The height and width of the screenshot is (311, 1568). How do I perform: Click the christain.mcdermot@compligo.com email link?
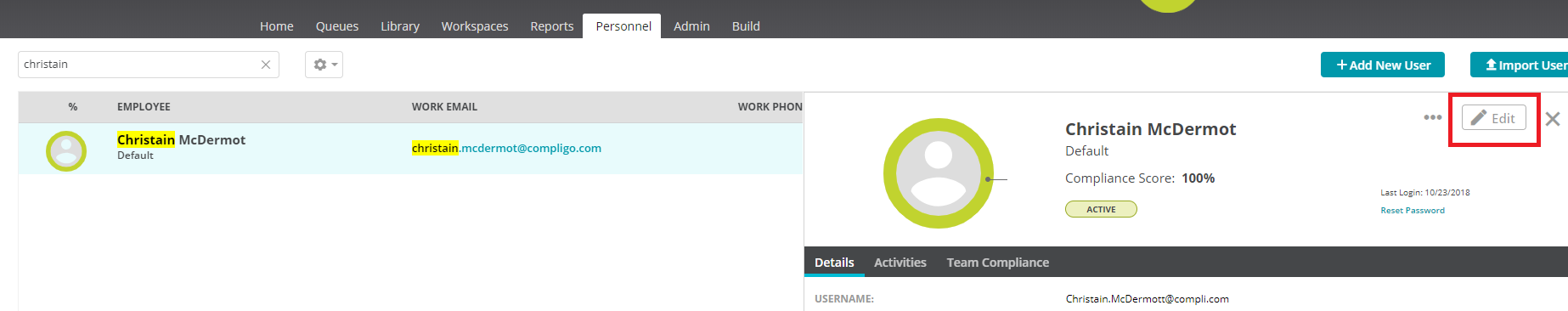(x=506, y=148)
